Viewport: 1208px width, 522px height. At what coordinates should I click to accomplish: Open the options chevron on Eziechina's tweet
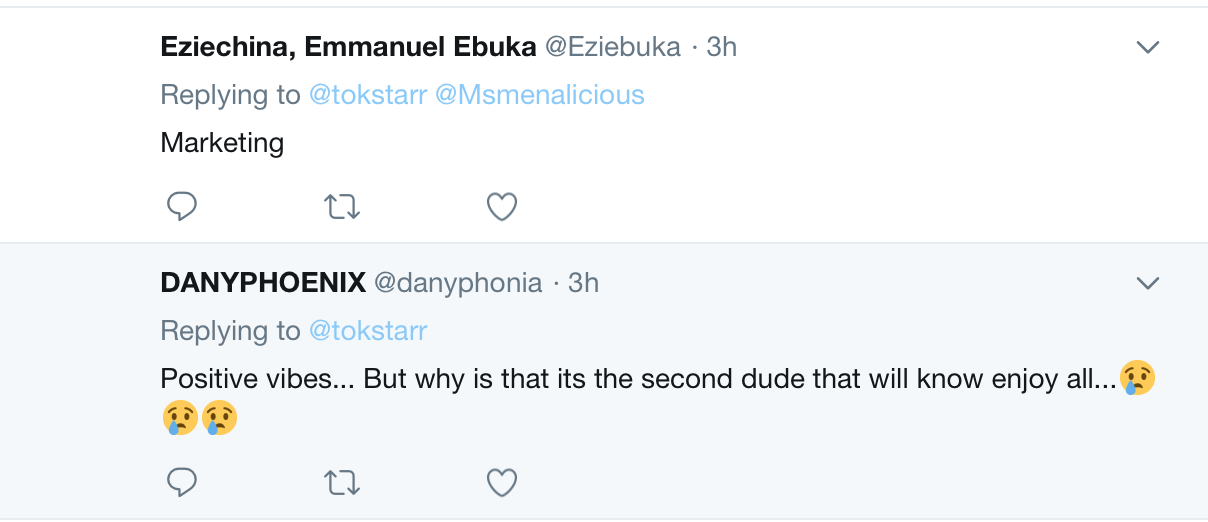[x=1148, y=47]
